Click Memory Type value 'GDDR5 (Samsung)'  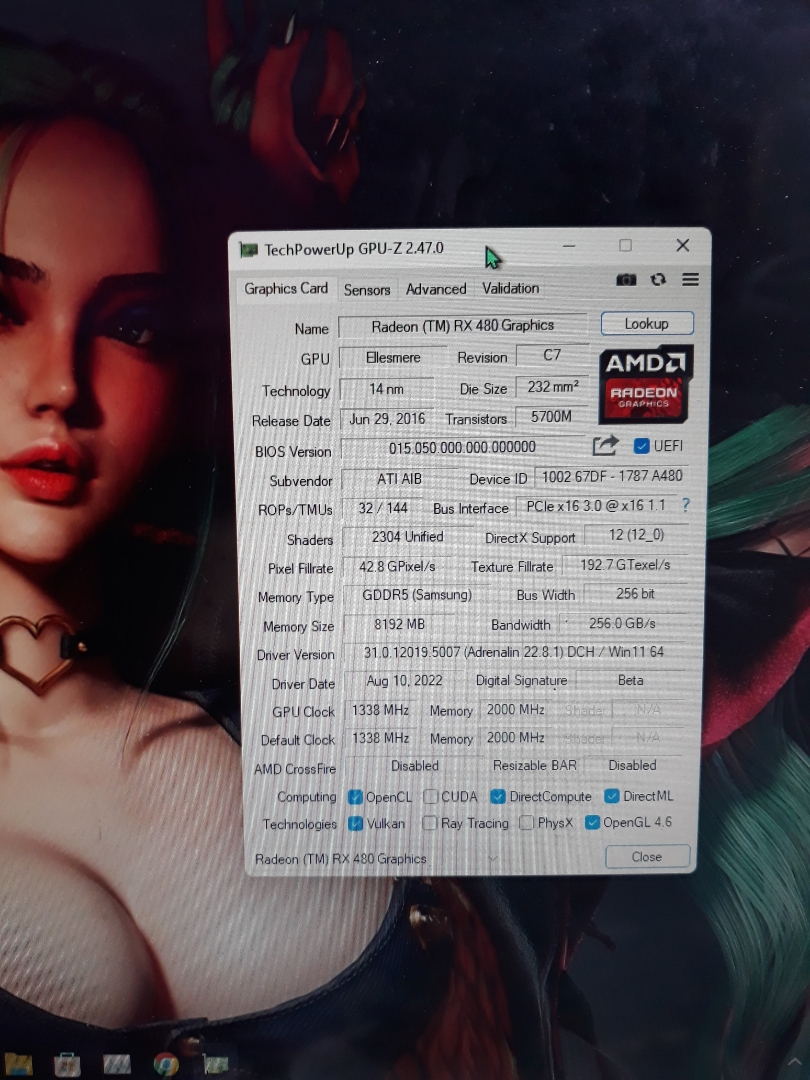417,595
